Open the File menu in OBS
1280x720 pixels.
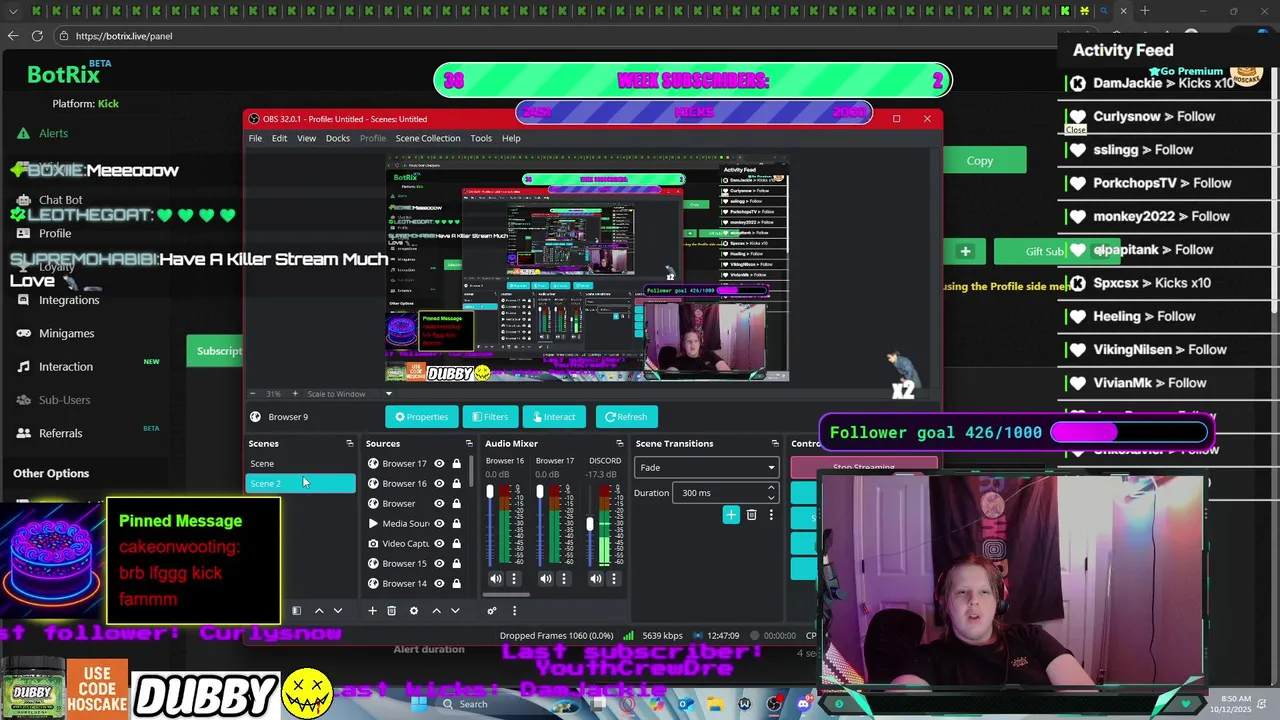pyautogui.click(x=255, y=138)
